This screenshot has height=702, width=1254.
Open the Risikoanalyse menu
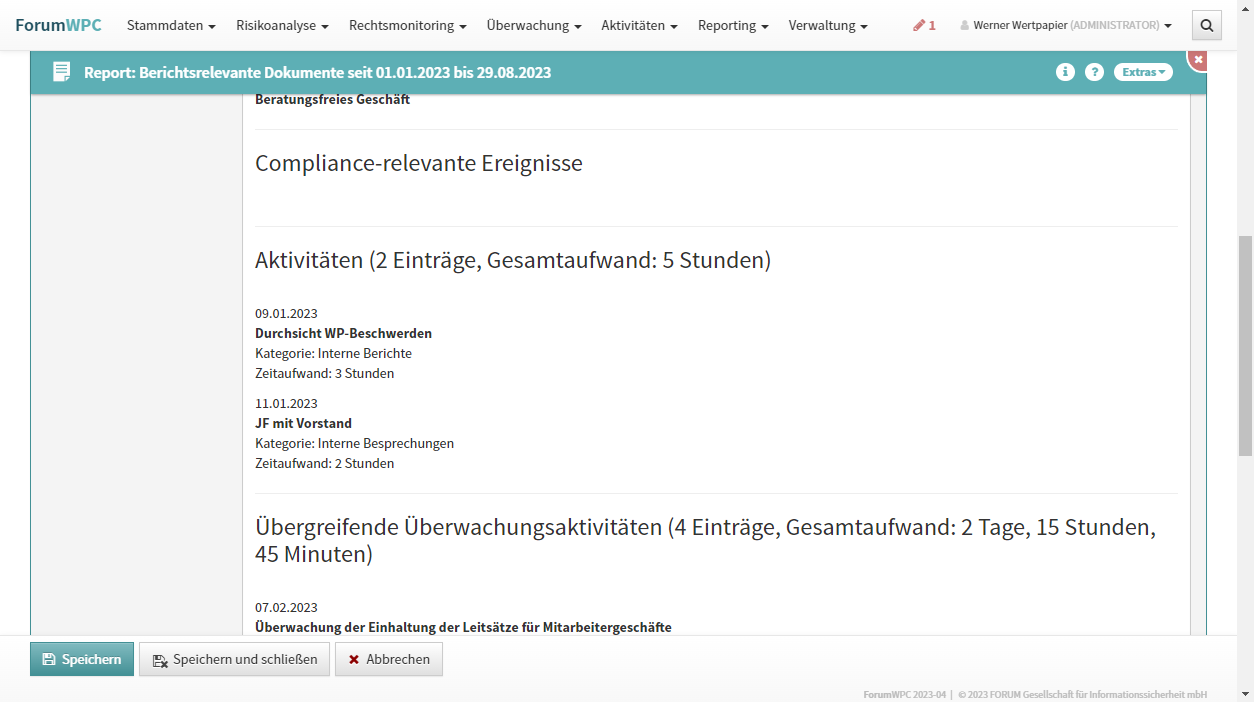coord(282,25)
